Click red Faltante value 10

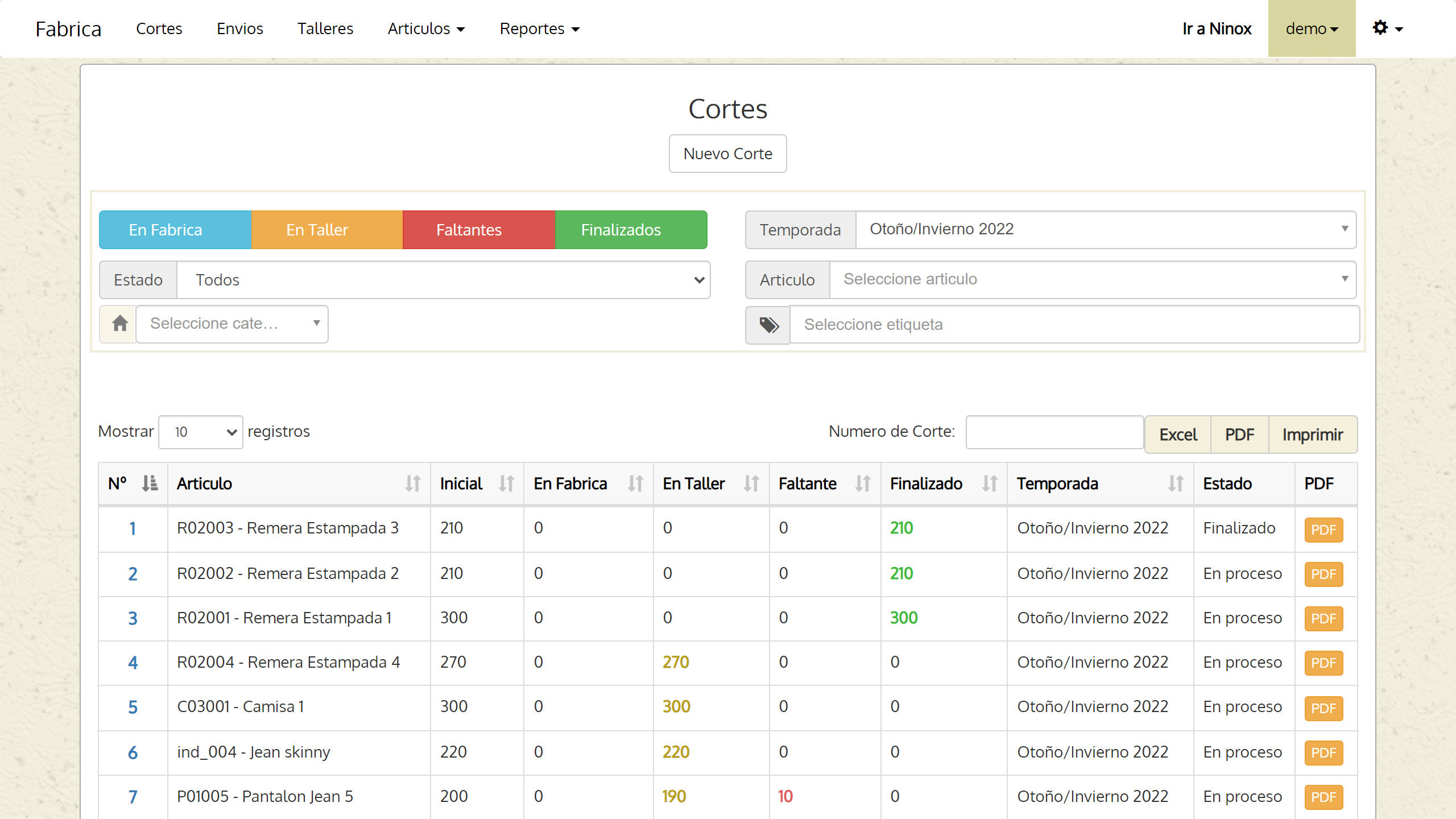pyautogui.click(x=785, y=796)
